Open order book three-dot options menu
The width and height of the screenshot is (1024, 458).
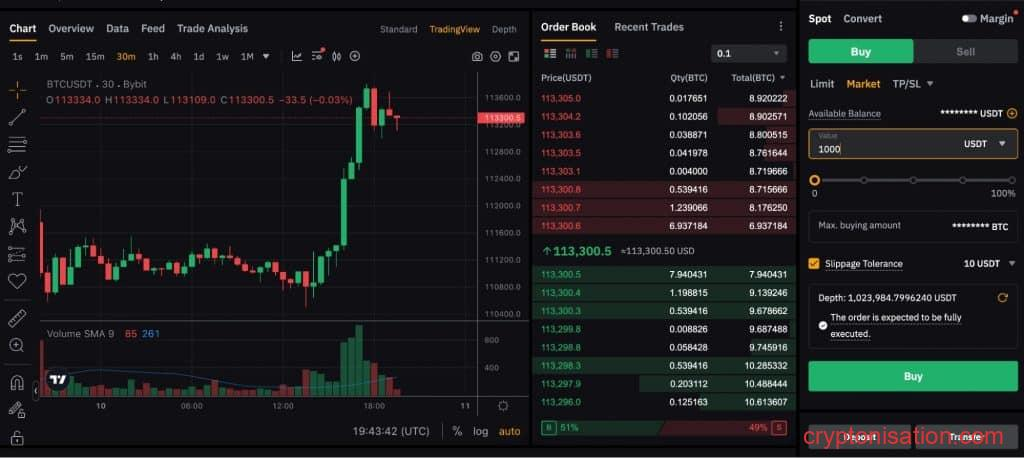[780, 27]
